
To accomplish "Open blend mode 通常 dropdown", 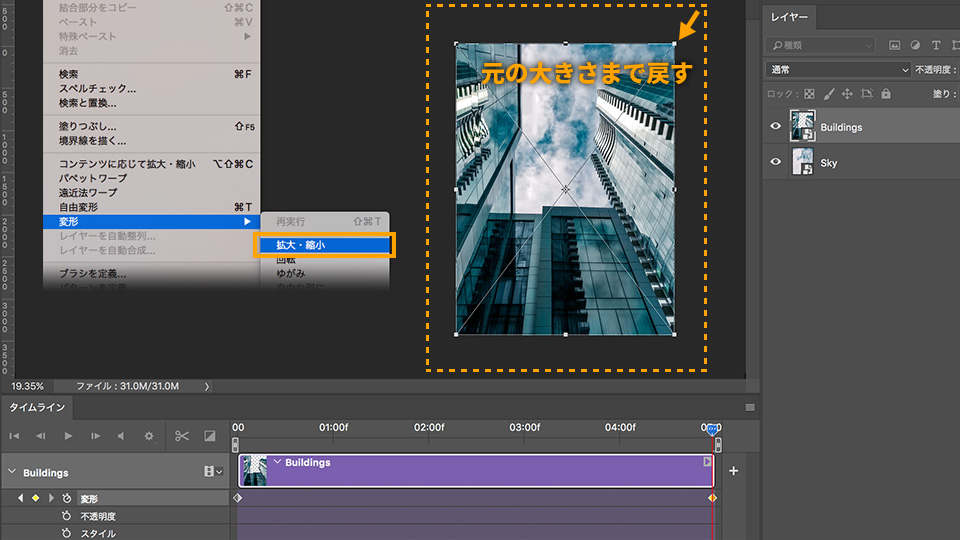I will point(838,70).
